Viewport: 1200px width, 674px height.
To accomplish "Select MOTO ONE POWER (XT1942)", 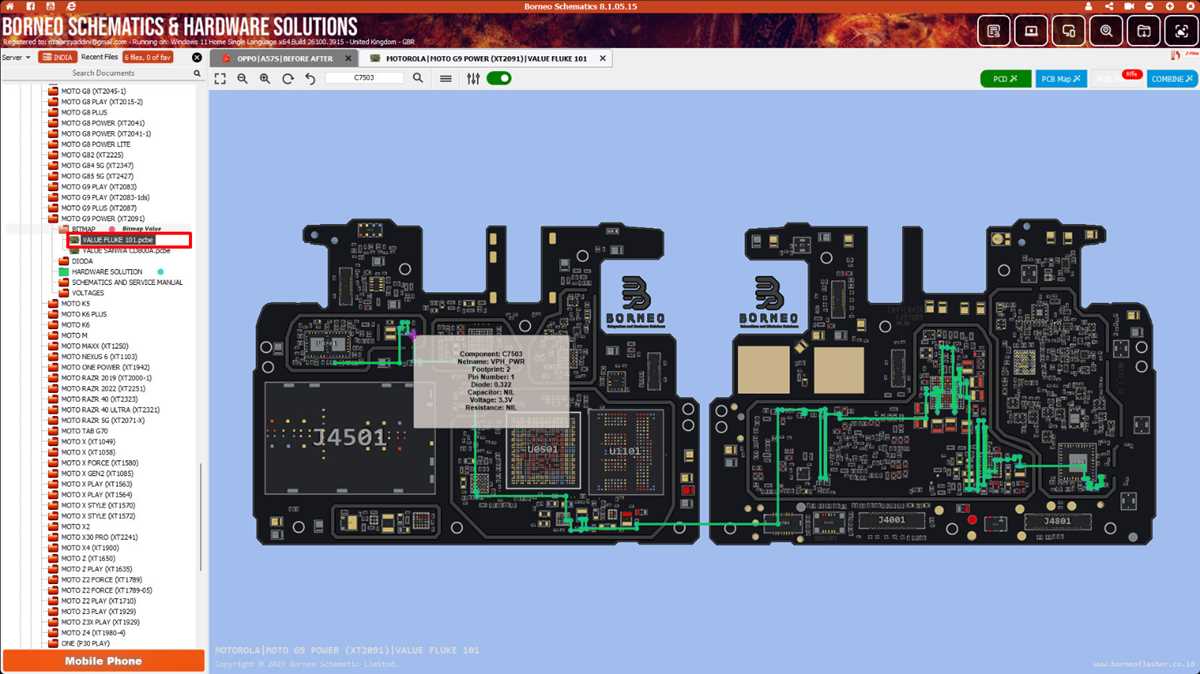I will click(x=105, y=367).
